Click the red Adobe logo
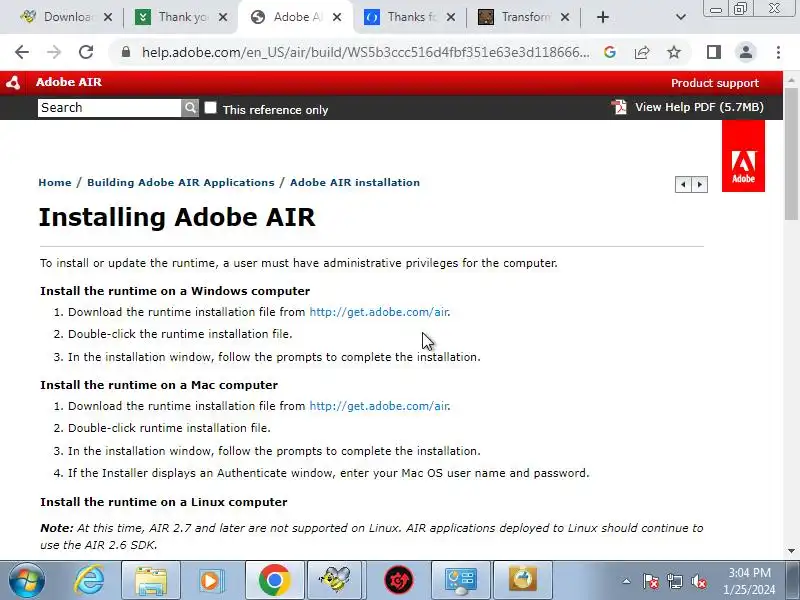The height and width of the screenshot is (600, 800). tap(743, 156)
